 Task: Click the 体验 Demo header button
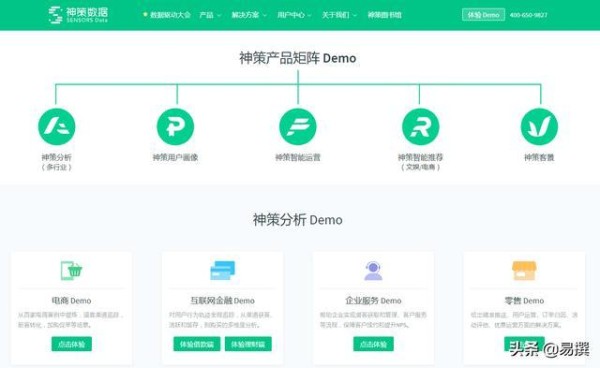(x=483, y=15)
